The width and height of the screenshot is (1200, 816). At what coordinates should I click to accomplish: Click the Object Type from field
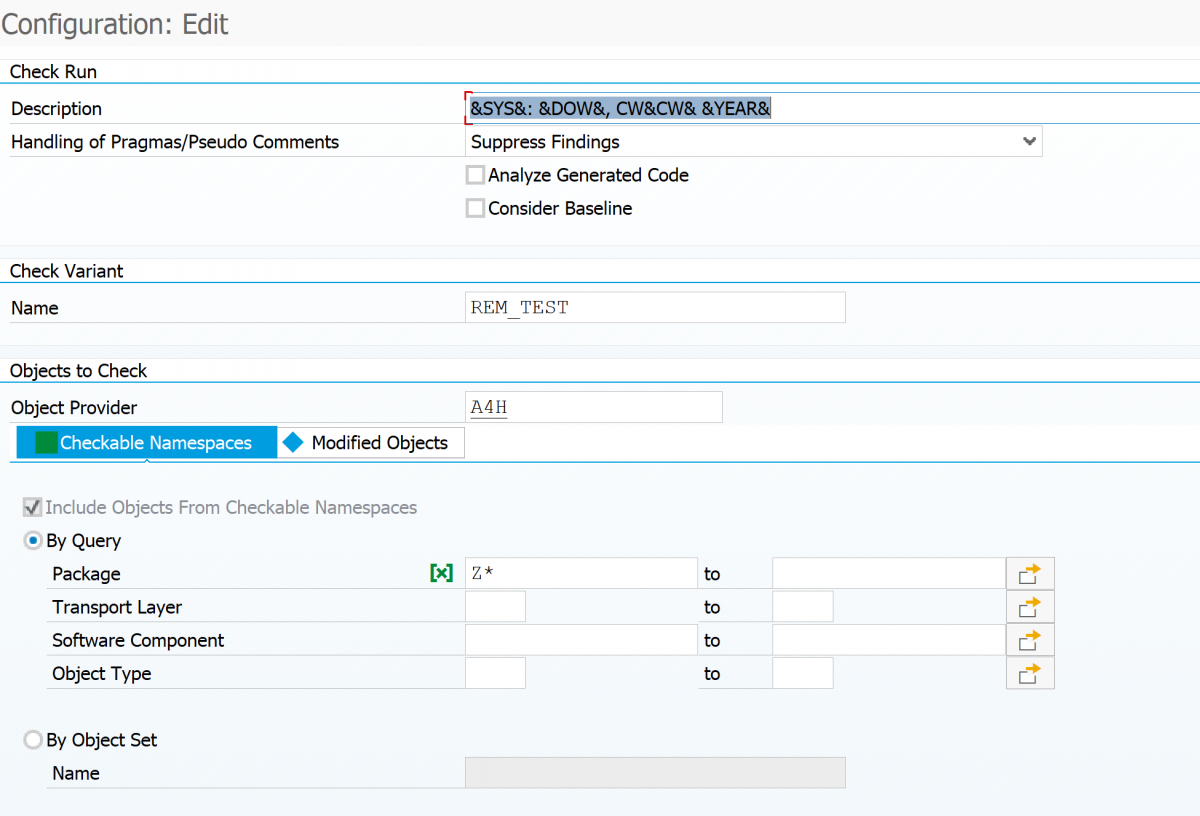pos(496,674)
